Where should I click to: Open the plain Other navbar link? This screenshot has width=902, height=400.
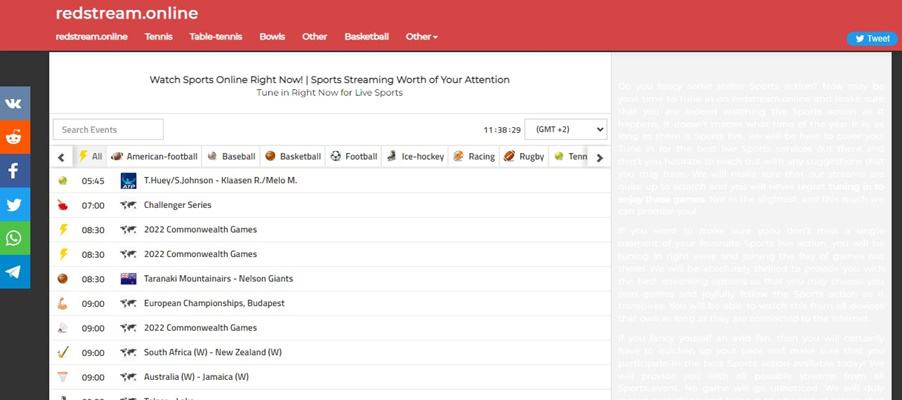tap(315, 36)
